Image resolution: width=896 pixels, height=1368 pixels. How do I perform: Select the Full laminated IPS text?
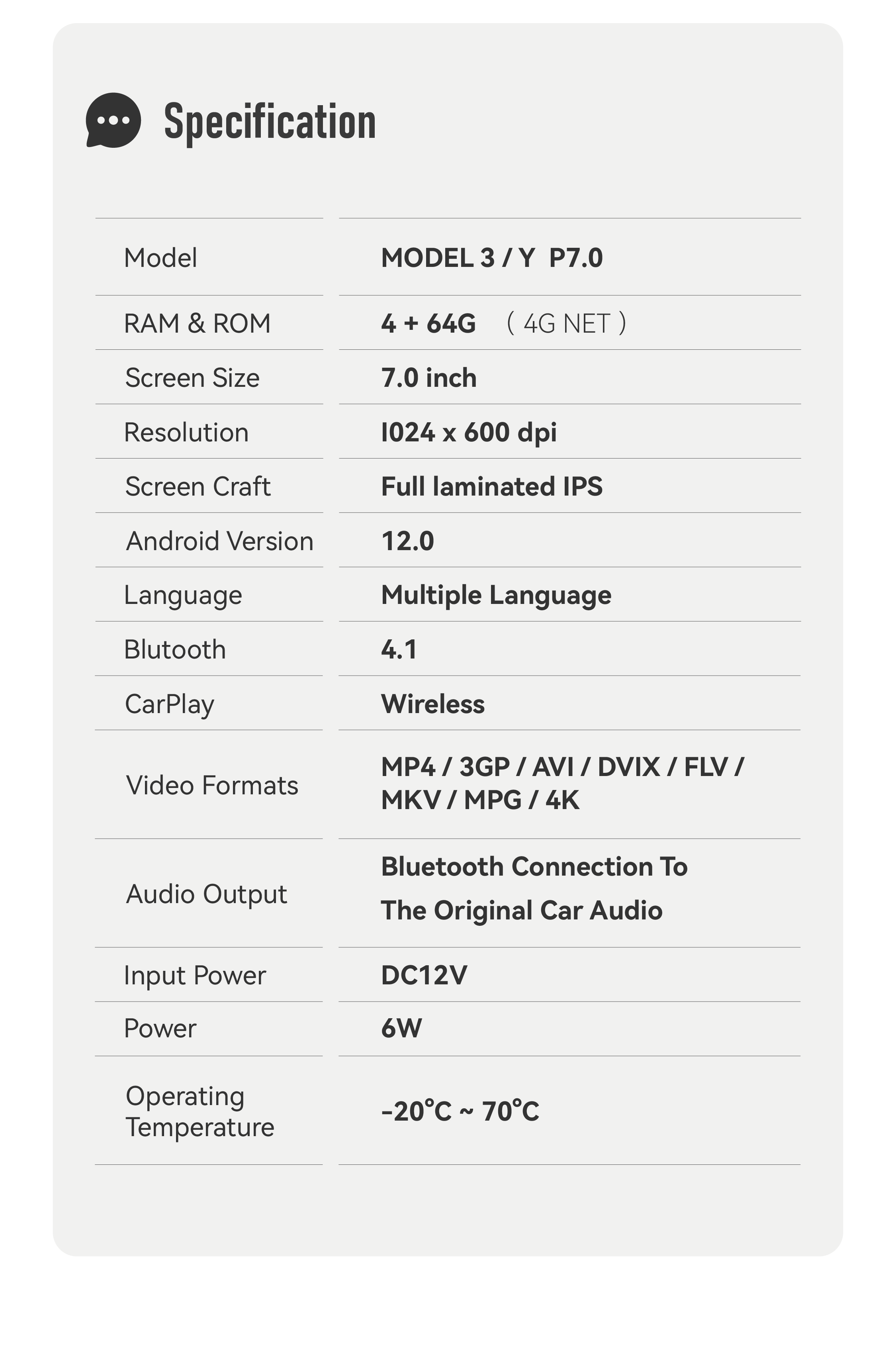coord(492,486)
